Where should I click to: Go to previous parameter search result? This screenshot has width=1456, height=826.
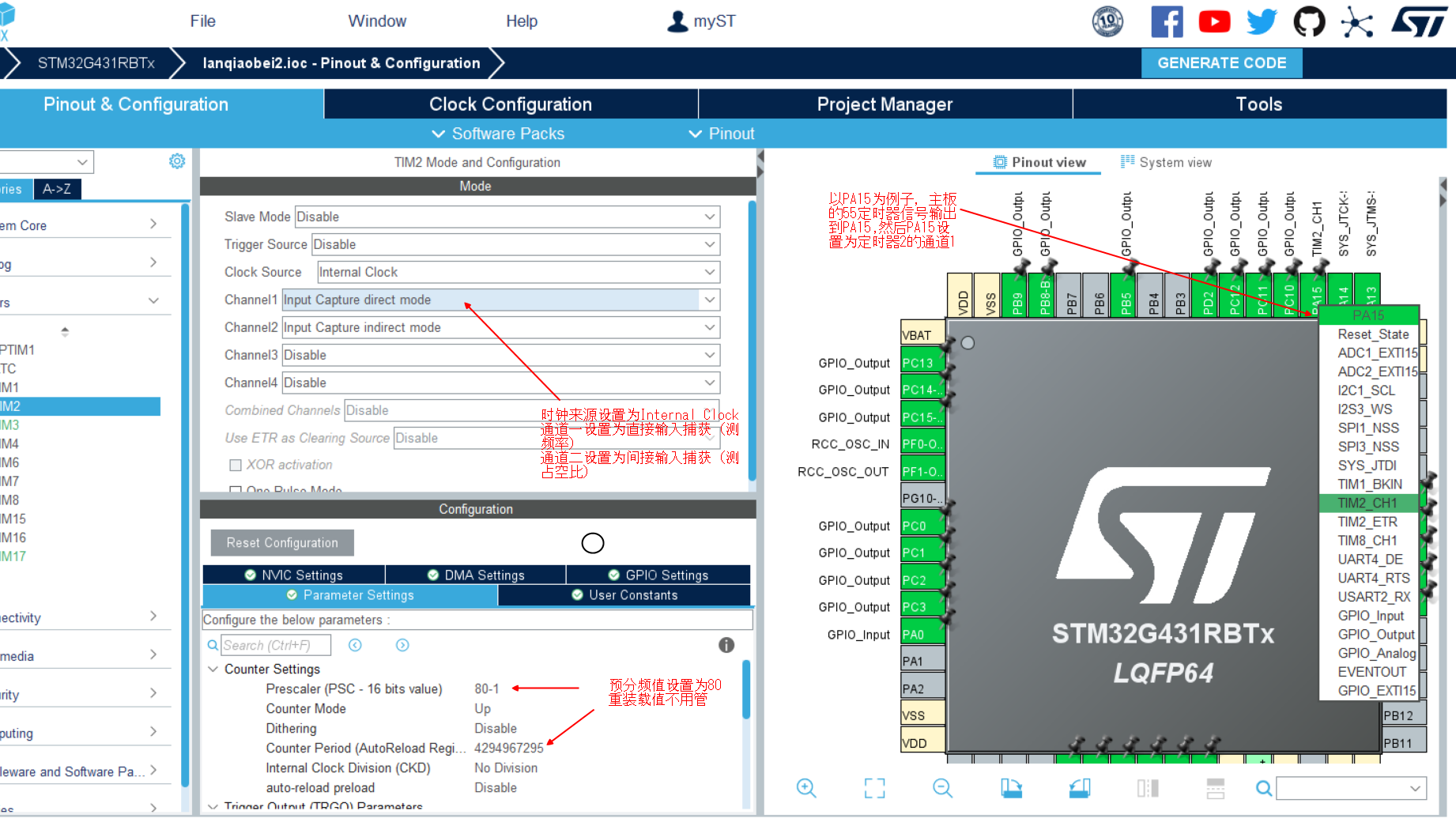[x=356, y=645]
